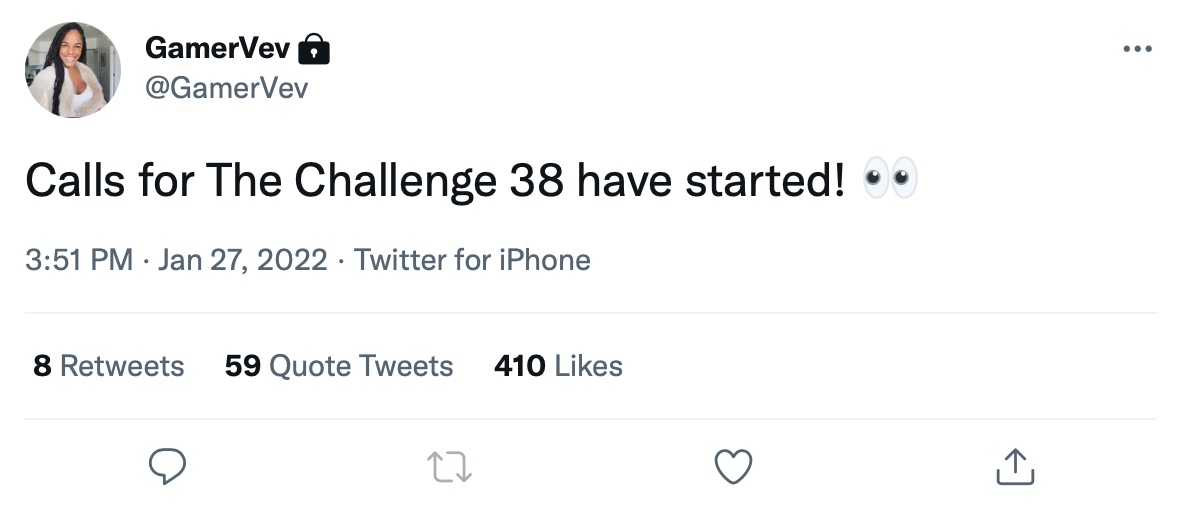Click the padlock icon beside GamerVev
Screen dimensions: 1186x512
(315, 48)
